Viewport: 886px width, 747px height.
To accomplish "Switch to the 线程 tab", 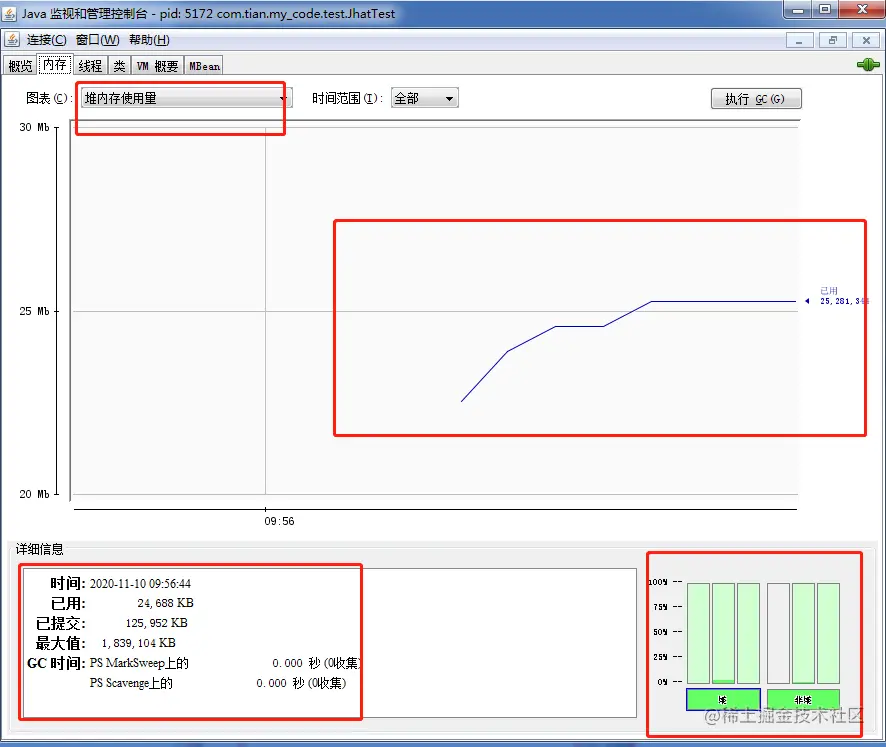I will click(x=90, y=66).
